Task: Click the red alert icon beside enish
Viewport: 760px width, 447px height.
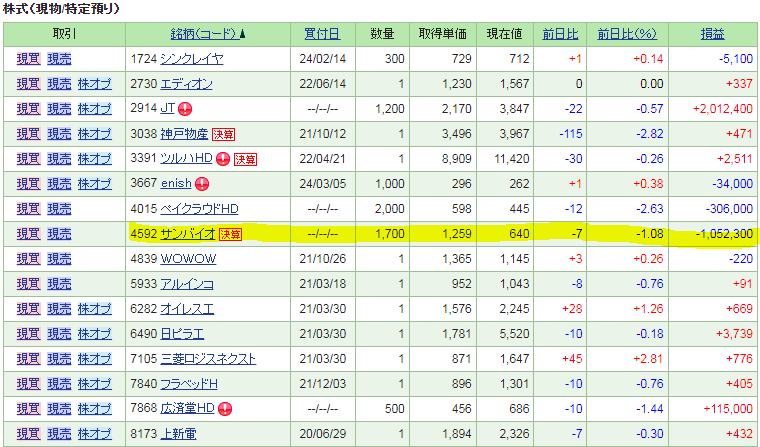Action: click(x=202, y=184)
